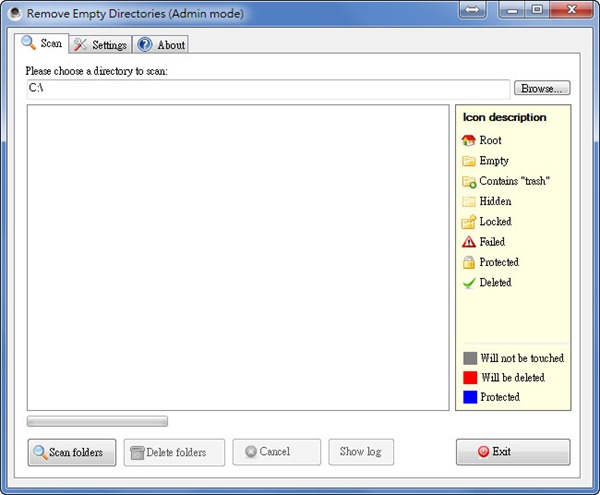
Task: Click the Cancel button
Action: (277, 452)
